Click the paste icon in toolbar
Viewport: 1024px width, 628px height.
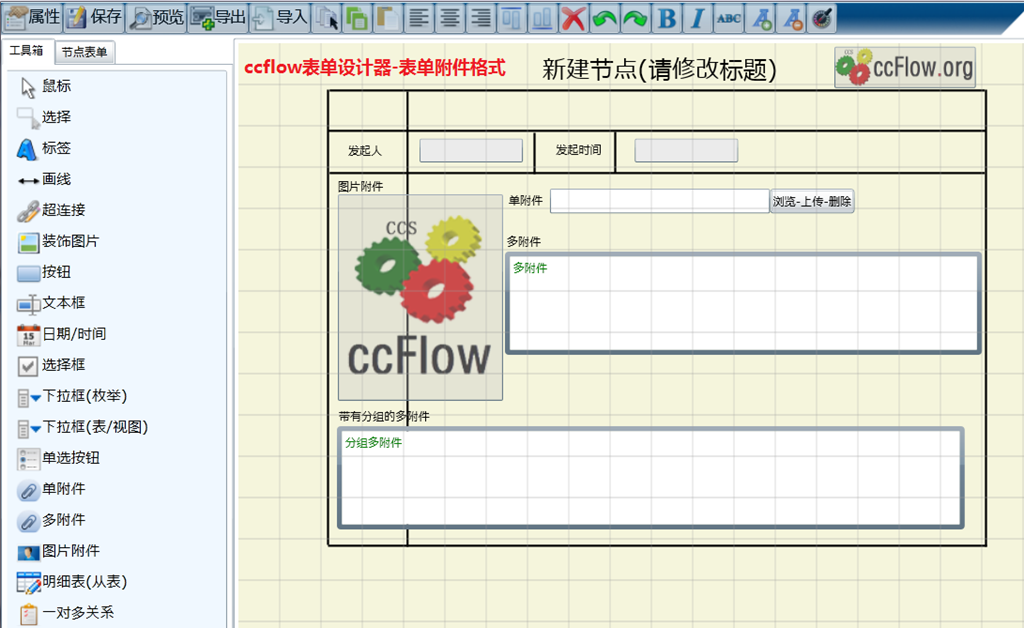388,18
